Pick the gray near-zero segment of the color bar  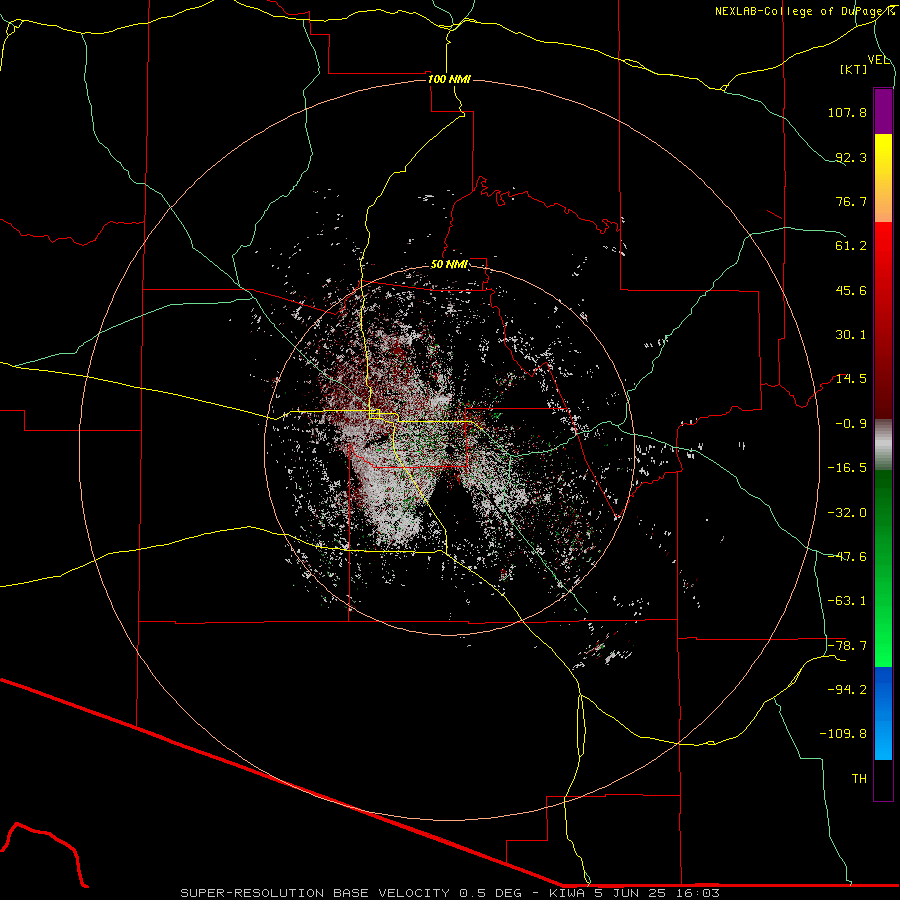tap(883, 445)
